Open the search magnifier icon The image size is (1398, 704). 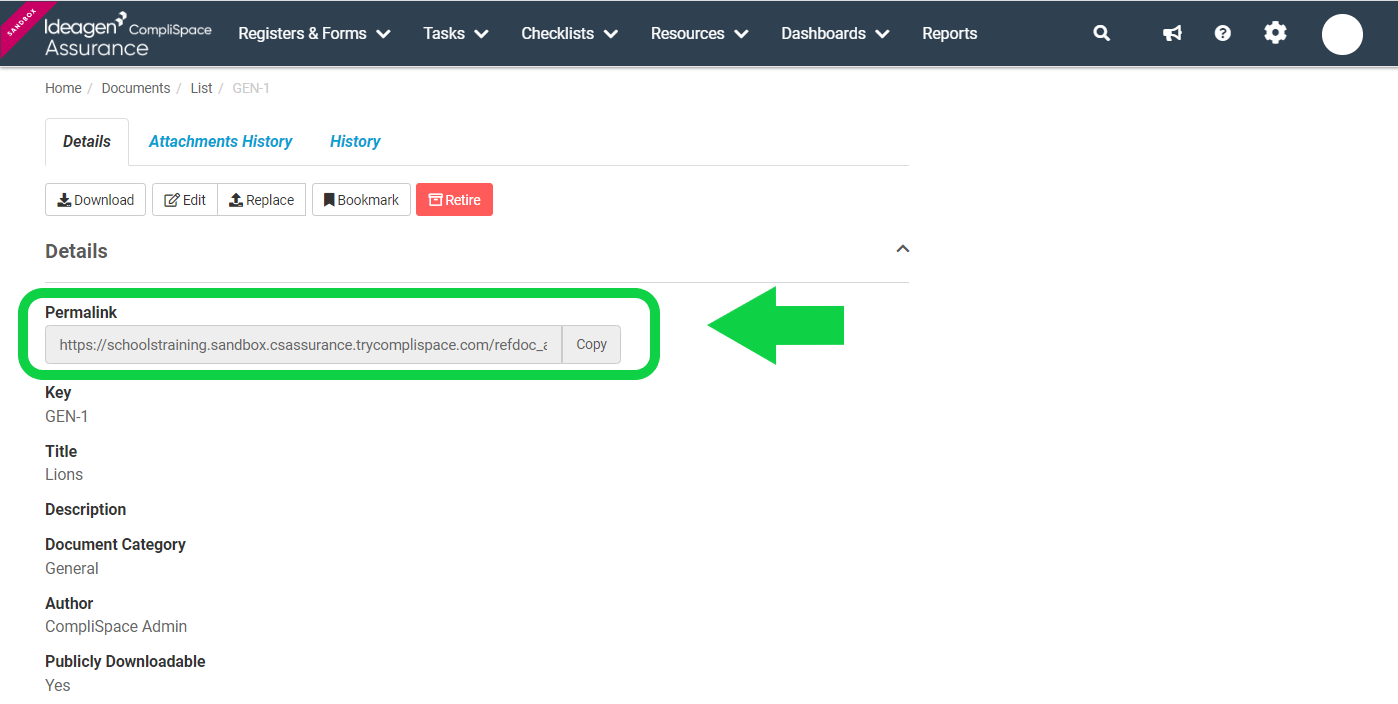click(x=1101, y=33)
